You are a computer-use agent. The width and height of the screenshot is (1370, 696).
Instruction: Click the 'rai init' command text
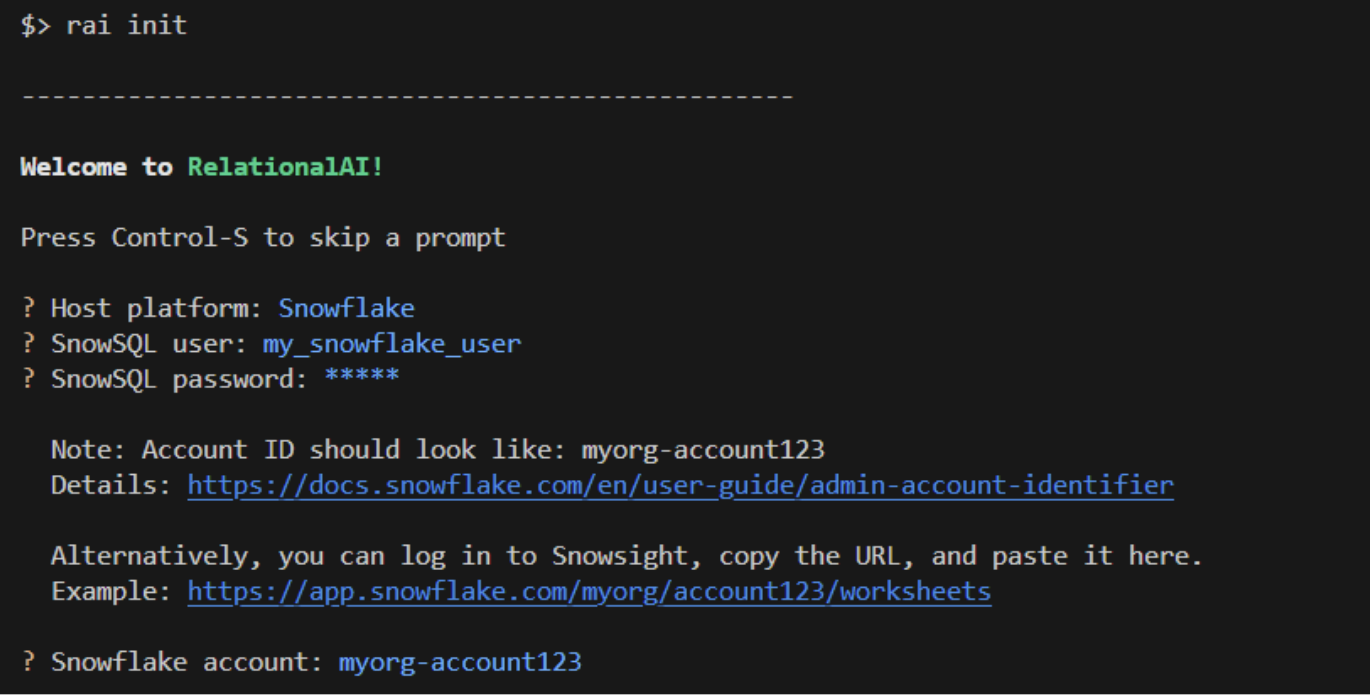[127, 26]
